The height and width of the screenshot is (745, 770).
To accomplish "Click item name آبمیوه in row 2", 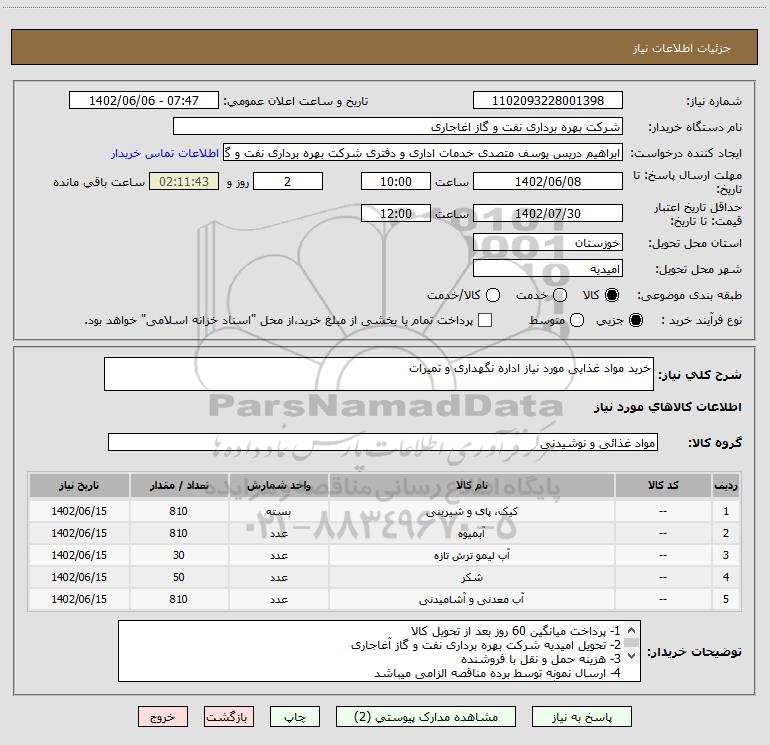I will 471,533.
